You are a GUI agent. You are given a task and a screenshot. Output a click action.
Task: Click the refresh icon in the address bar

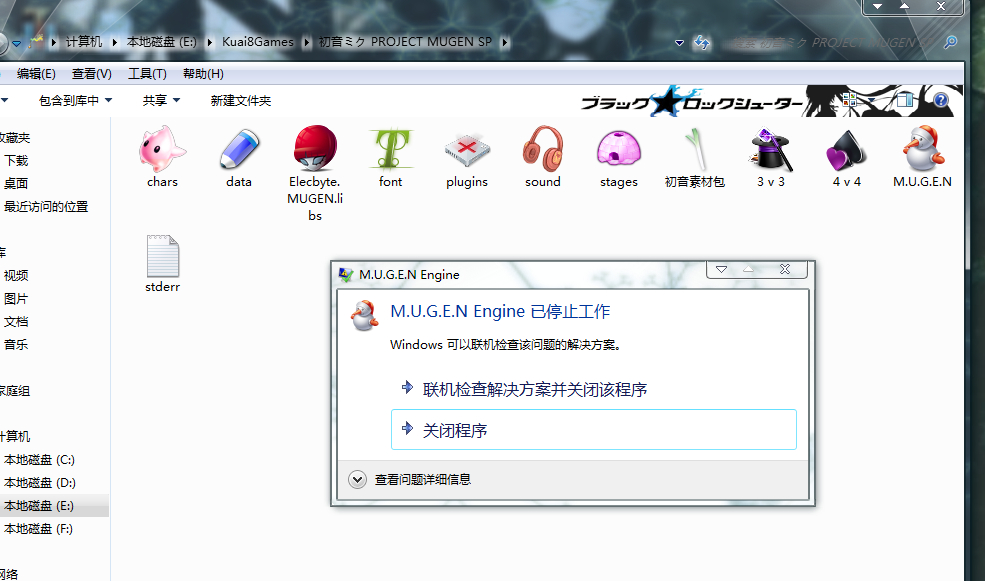click(702, 43)
